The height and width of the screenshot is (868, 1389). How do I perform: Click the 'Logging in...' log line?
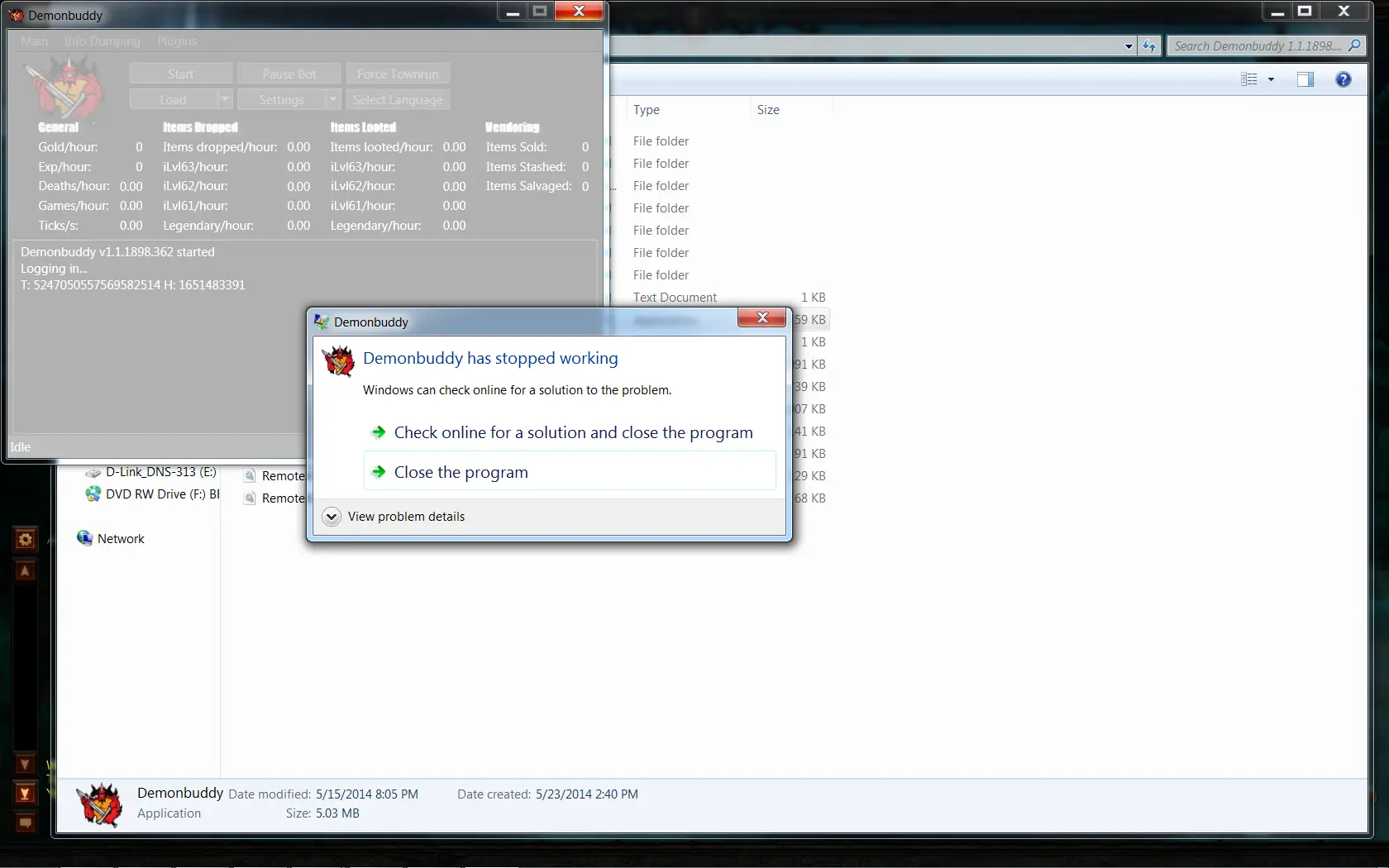(54, 269)
